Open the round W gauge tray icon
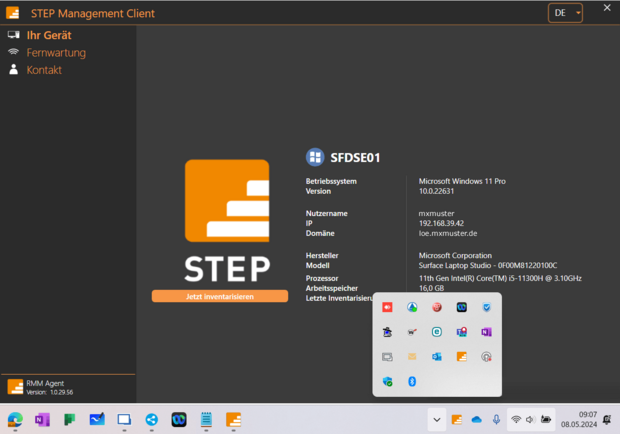Viewport: 620px width, 434px height. pyautogui.click(x=412, y=332)
